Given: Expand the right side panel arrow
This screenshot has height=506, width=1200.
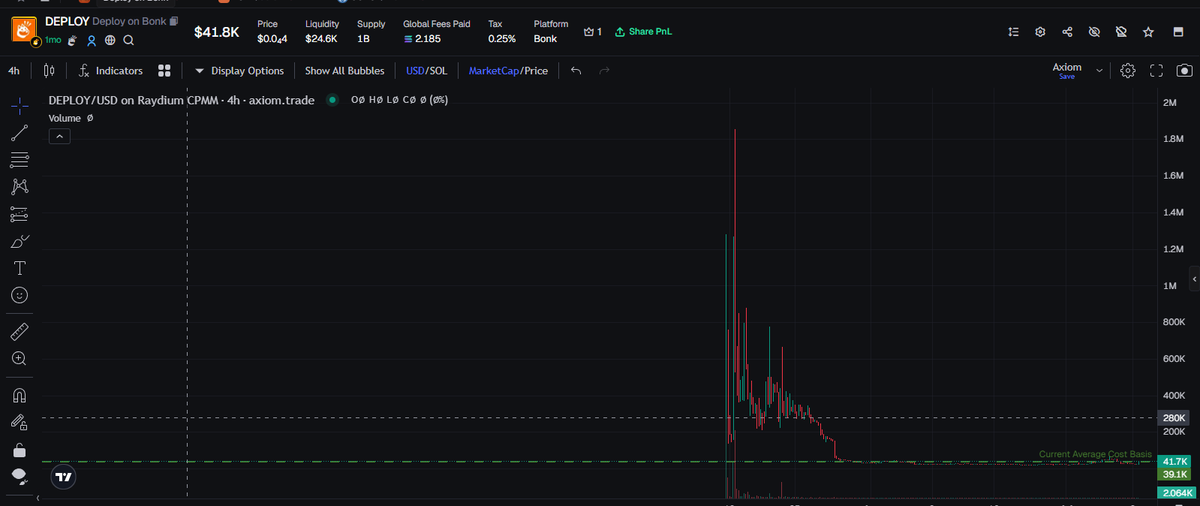Looking at the screenshot, I should (x=1195, y=277).
